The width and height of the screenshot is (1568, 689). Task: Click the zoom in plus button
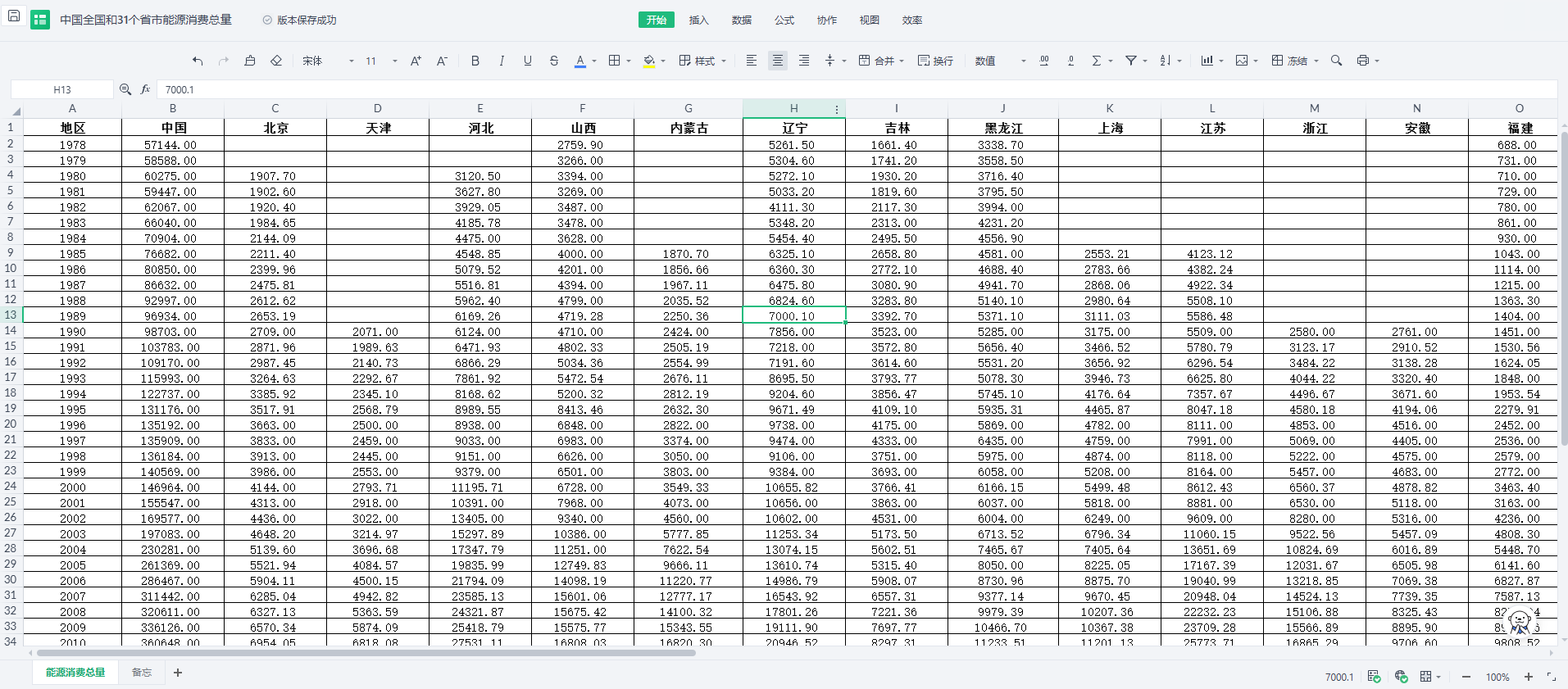coord(1529,677)
